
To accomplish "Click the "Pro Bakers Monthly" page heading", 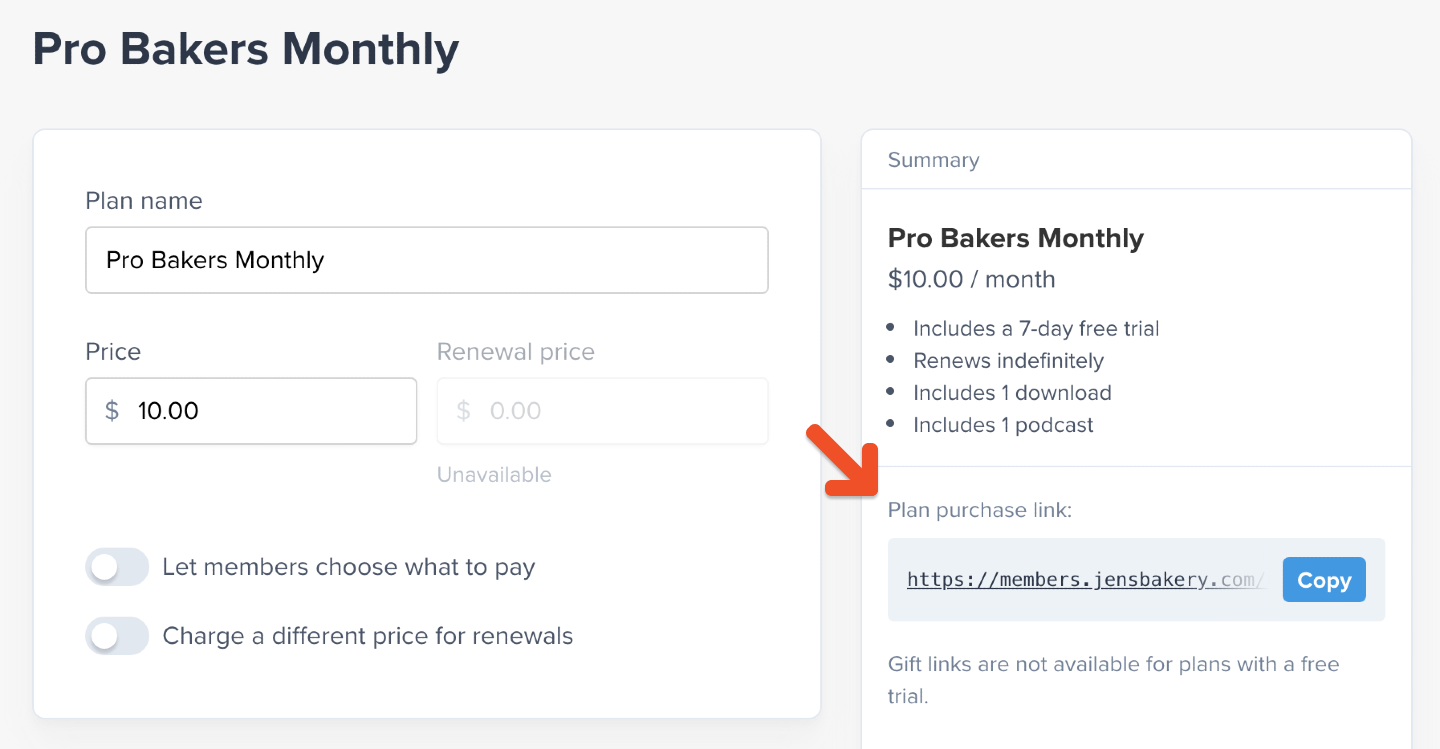I will (246, 49).
